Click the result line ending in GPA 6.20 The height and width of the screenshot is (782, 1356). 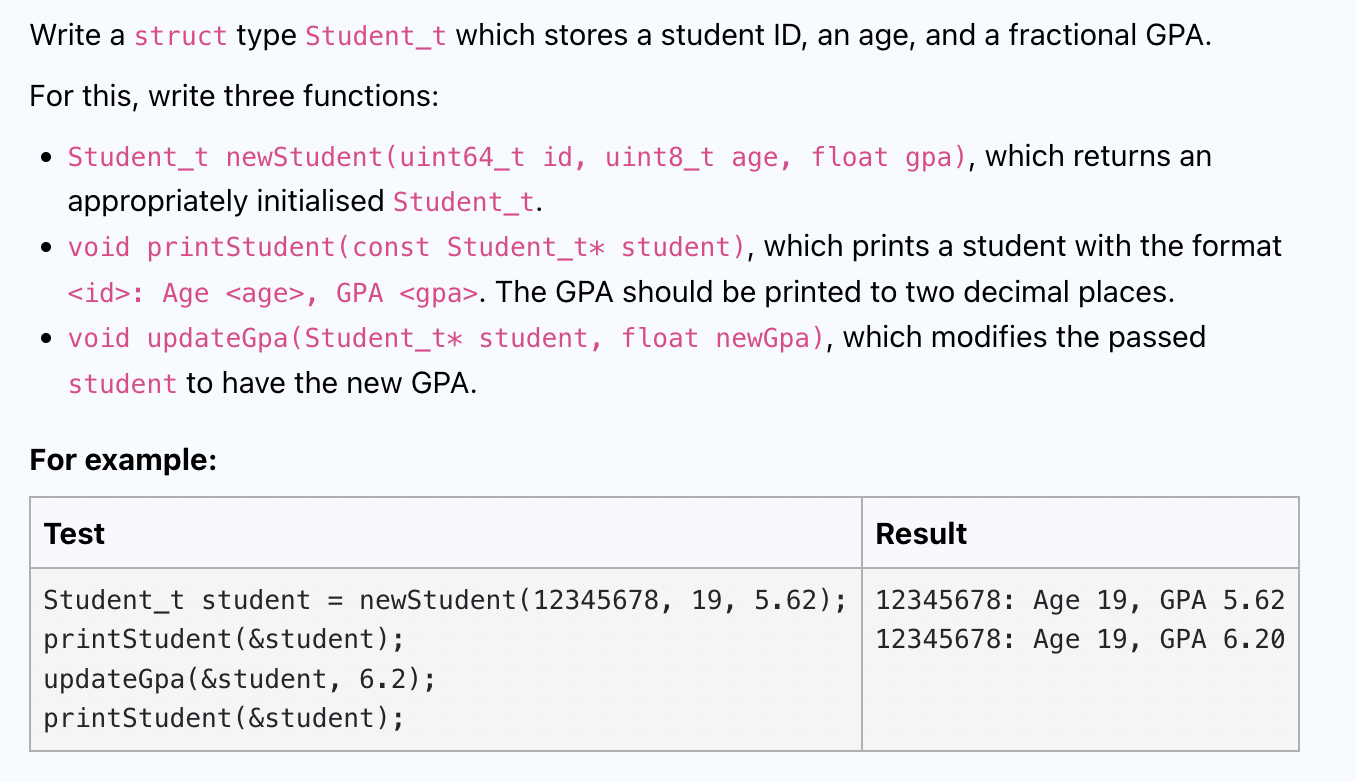pos(1080,640)
